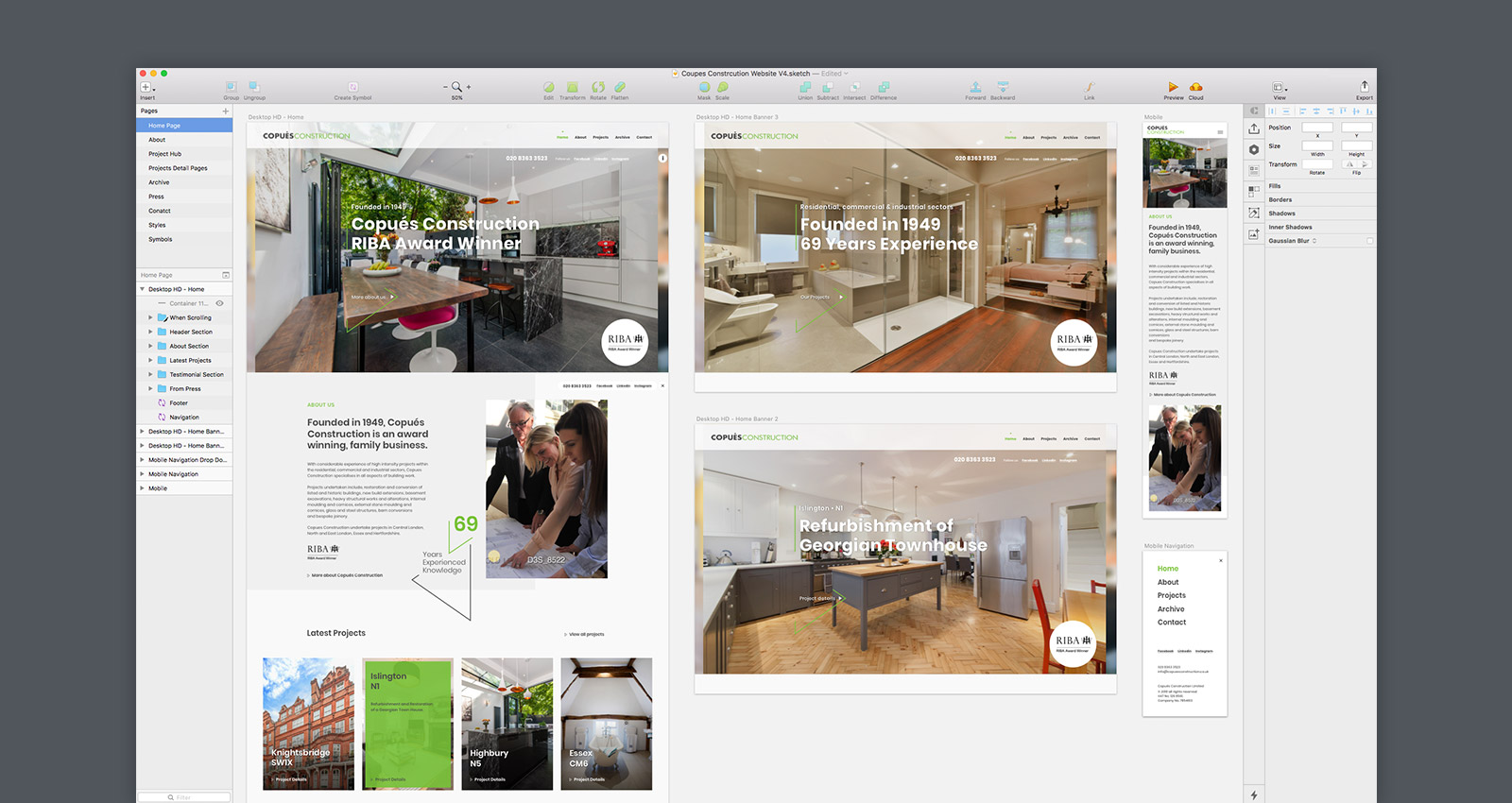Select the Archive page
This screenshot has width=1512, height=803.
pos(184,182)
